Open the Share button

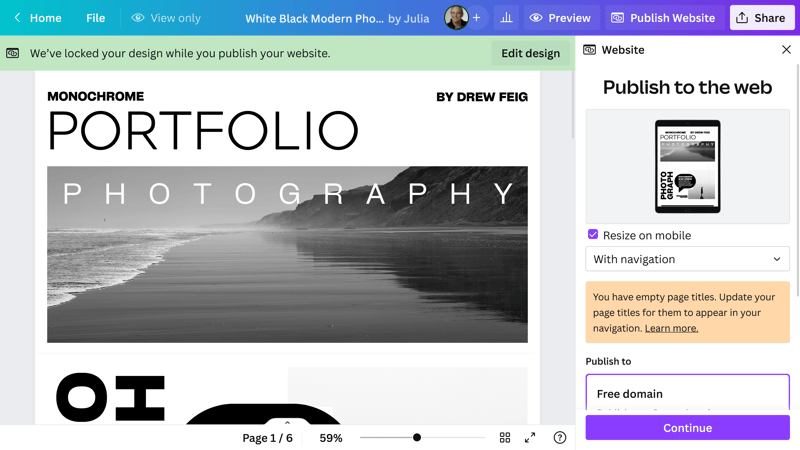(x=762, y=18)
